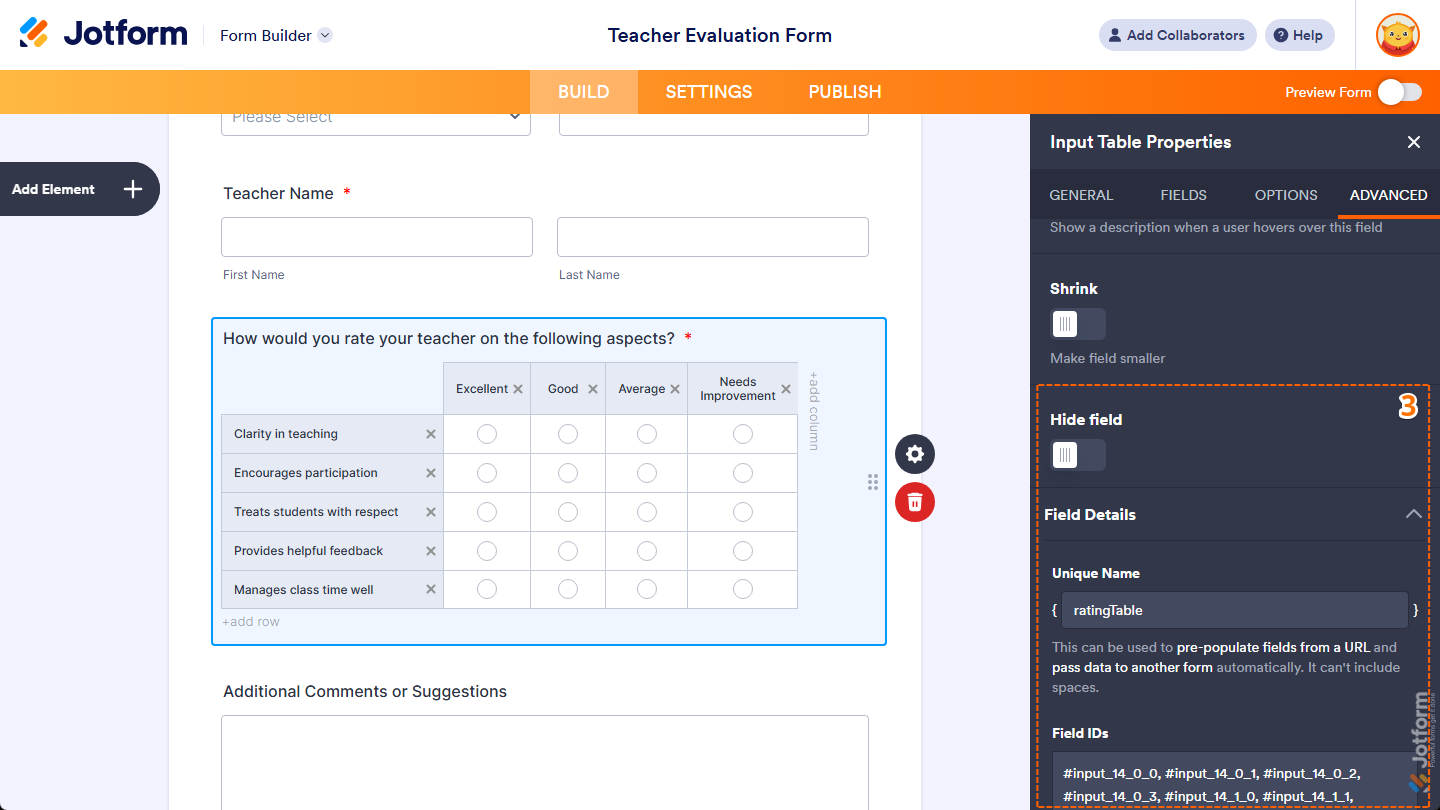Open the OPTIONS properties tab
1440x810 pixels.
pos(1286,195)
